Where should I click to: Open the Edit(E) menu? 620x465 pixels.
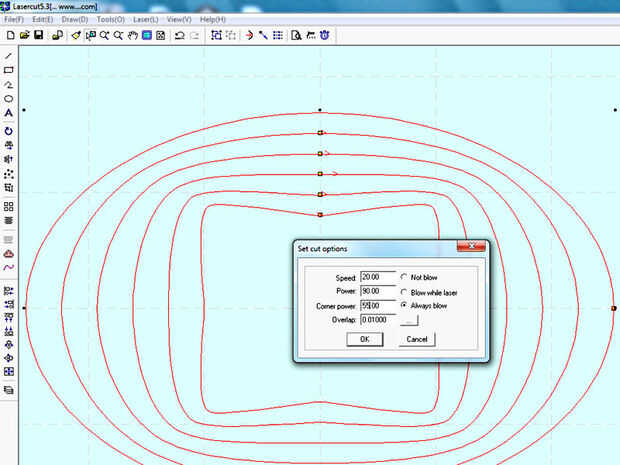pyautogui.click(x=43, y=19)
